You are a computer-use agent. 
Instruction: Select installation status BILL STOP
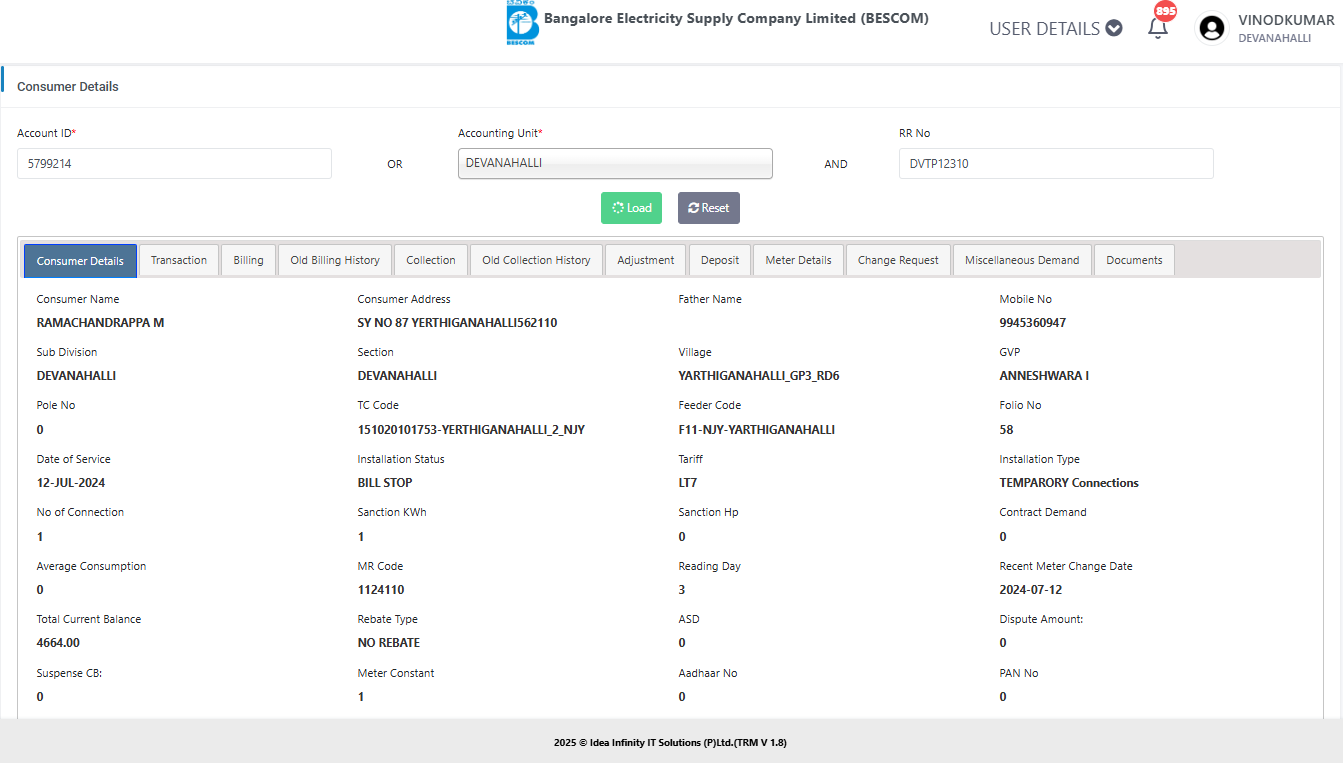click(x=385, y=483)
